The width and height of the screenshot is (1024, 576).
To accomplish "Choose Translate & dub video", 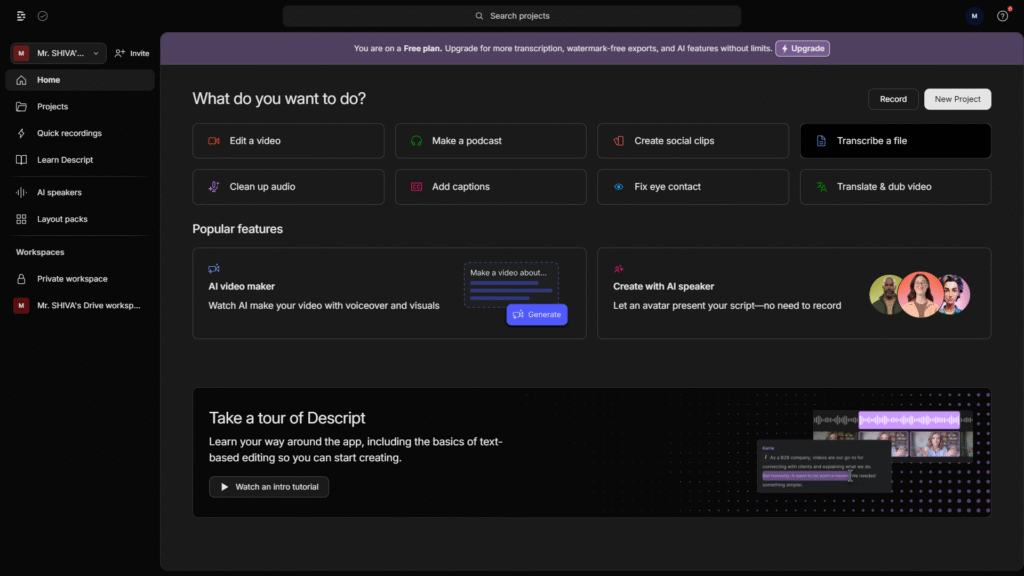I will (895, 187).
